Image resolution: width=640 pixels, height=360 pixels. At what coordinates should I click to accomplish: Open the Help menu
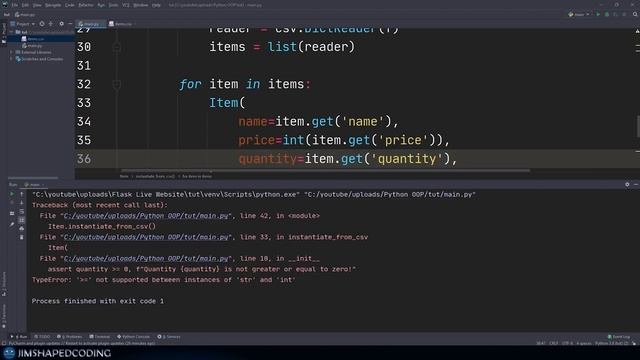pos(156,5)
